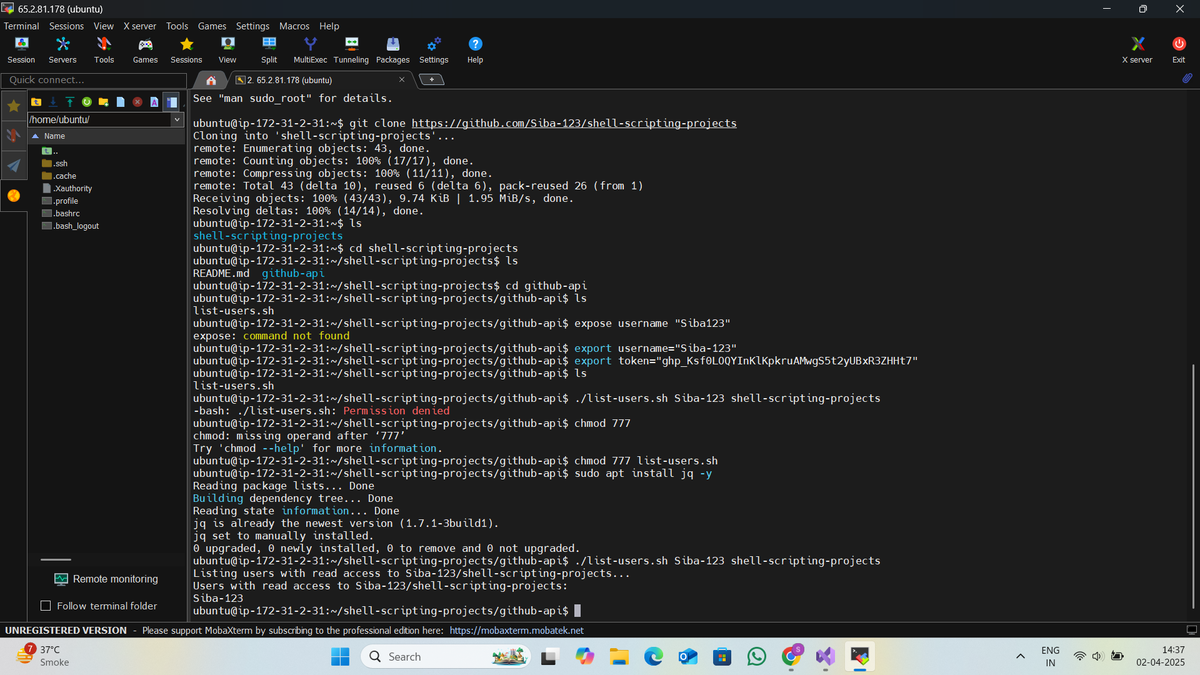Screen dimensions: 1200x675
Task: Click the SFTP upload arrow icon
Action: tap(70, 101)
